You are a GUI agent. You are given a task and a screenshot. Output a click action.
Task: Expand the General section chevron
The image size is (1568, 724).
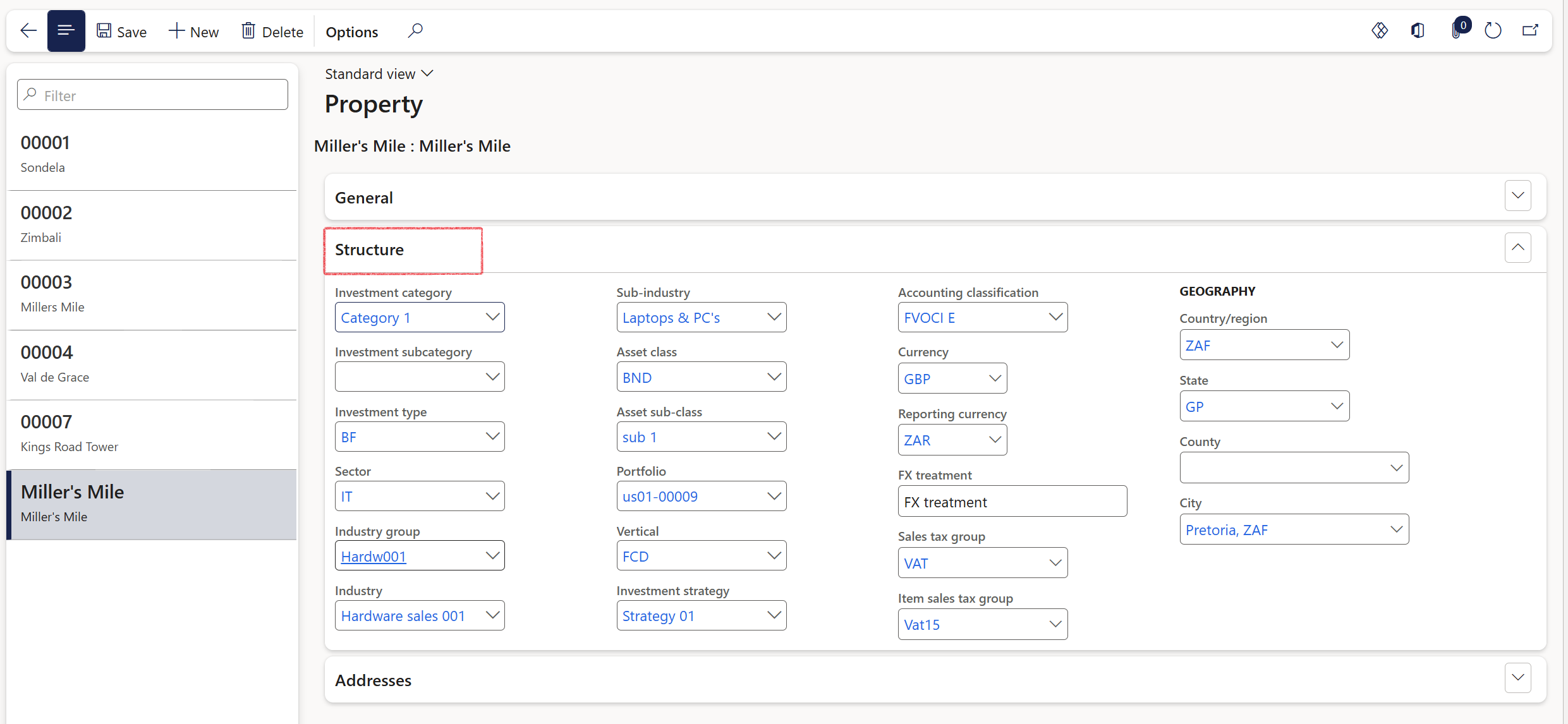1517,196
